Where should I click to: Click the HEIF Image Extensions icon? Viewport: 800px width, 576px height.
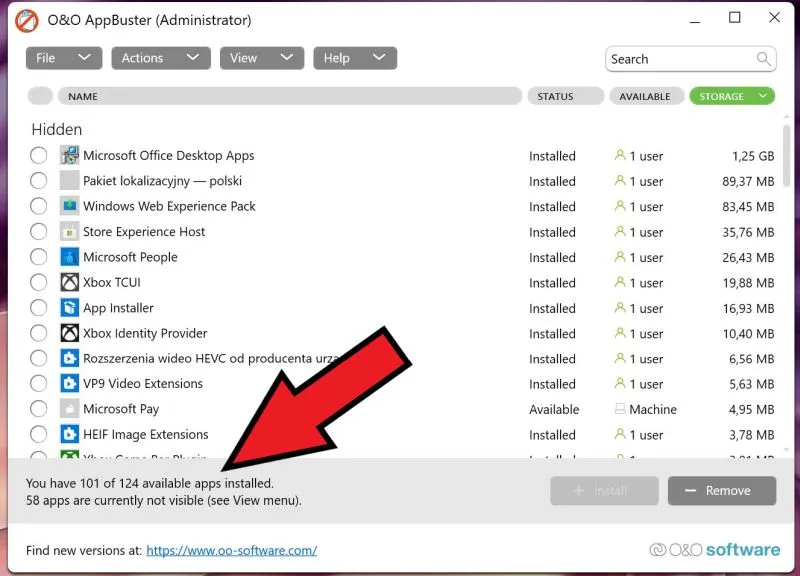(68, 435)
